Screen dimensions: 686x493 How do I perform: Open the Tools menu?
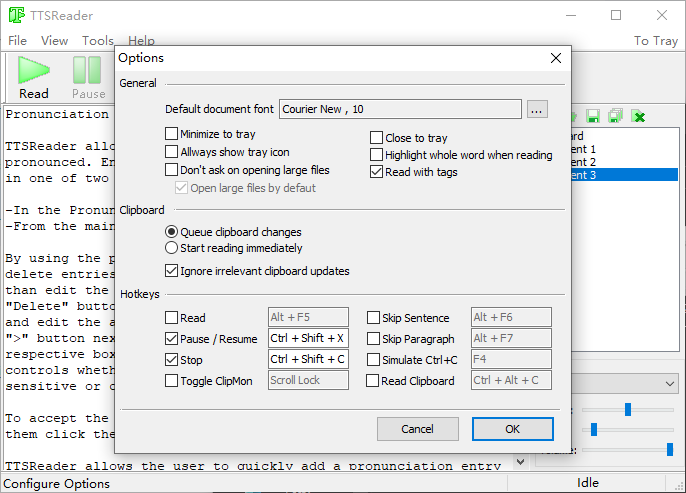(98, 41)
